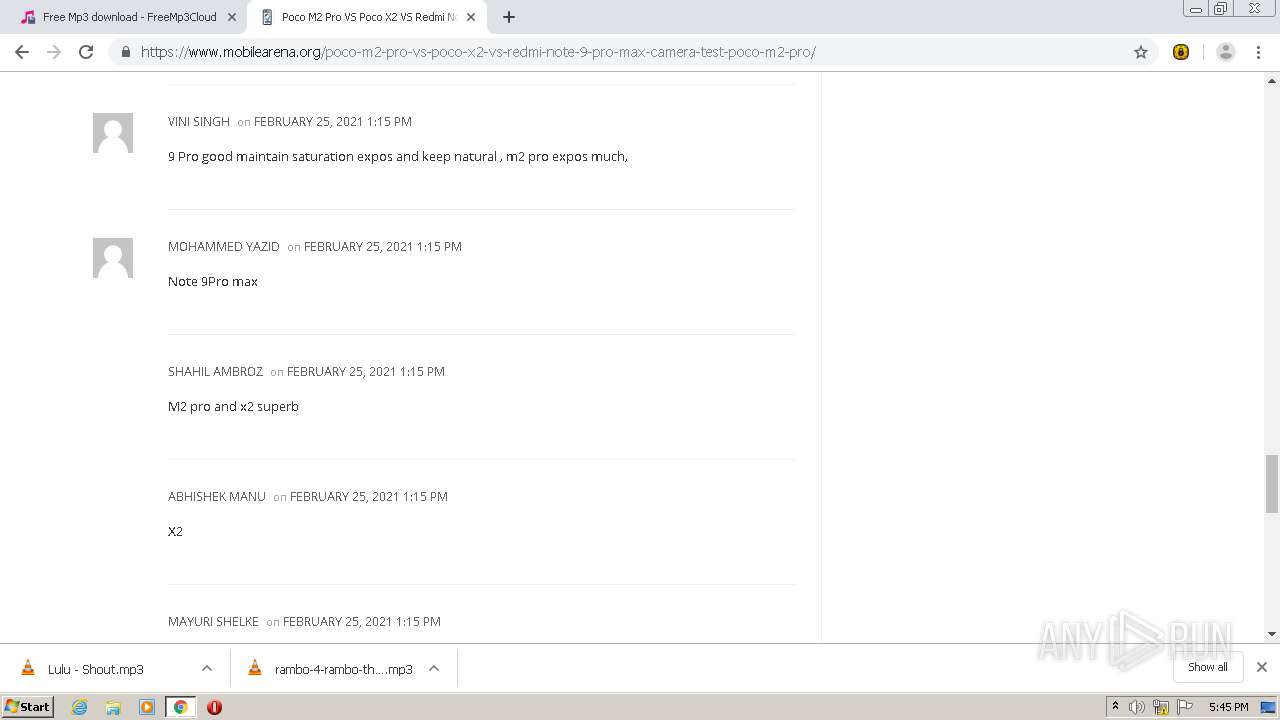Image resolution: width=1280 pixels, height=720 pixels.
Task: Switch to Free Mp3 download tab
Action: [128, 17]
